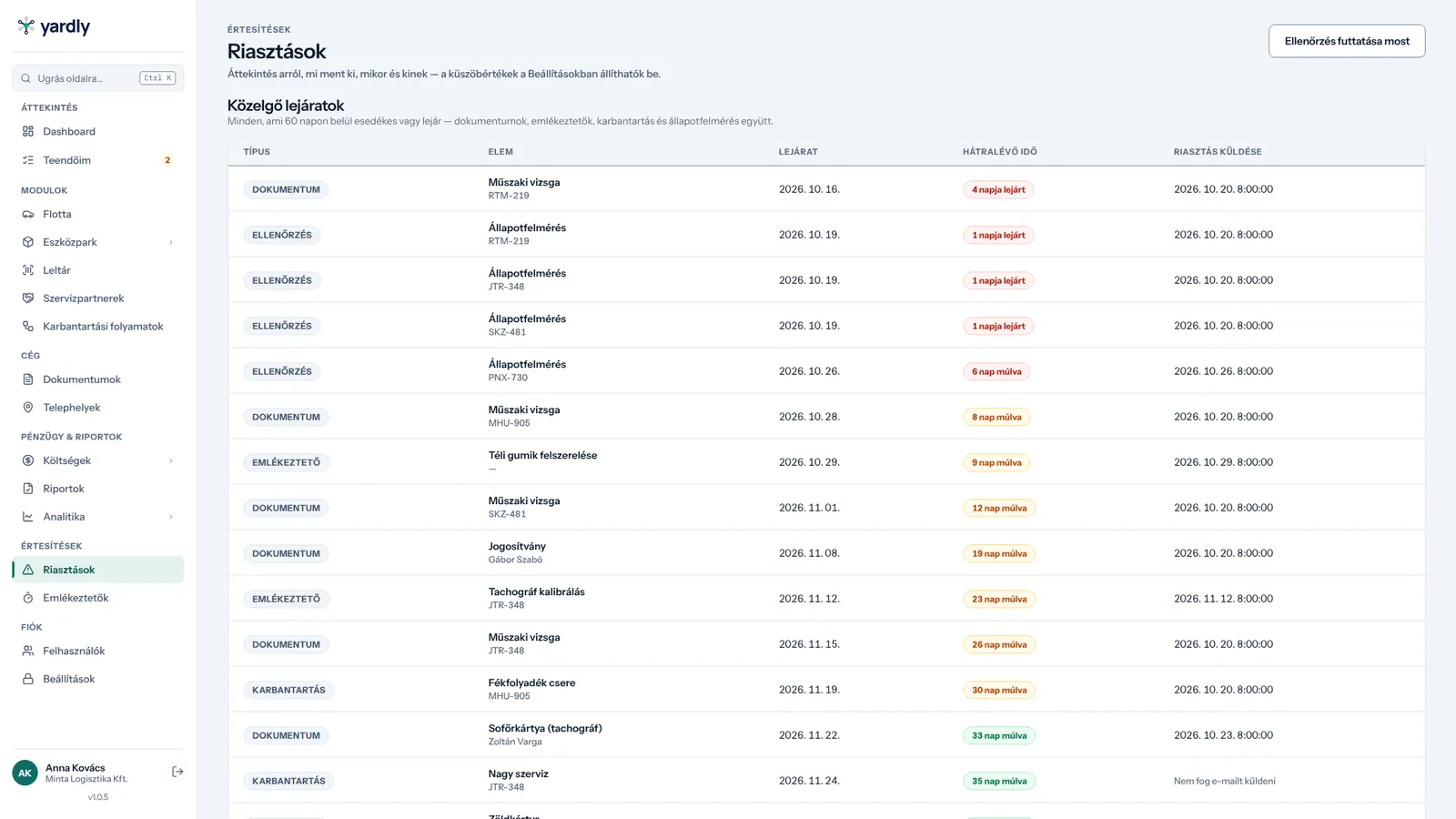This screenshot has width=1456, height=819.
Task: Click the Eszközpark box icon
Action: [x=28, y=243]
